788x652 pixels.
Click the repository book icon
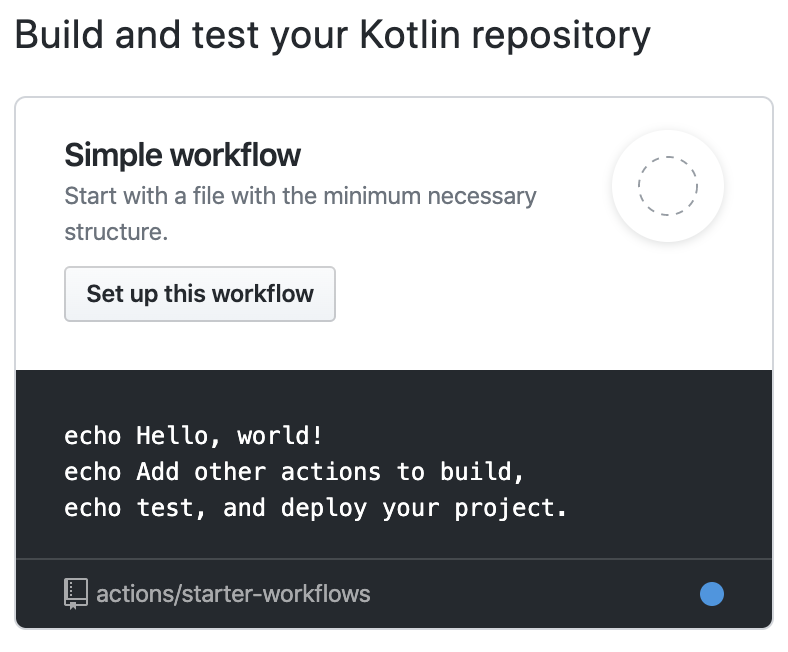click(76, 594)
